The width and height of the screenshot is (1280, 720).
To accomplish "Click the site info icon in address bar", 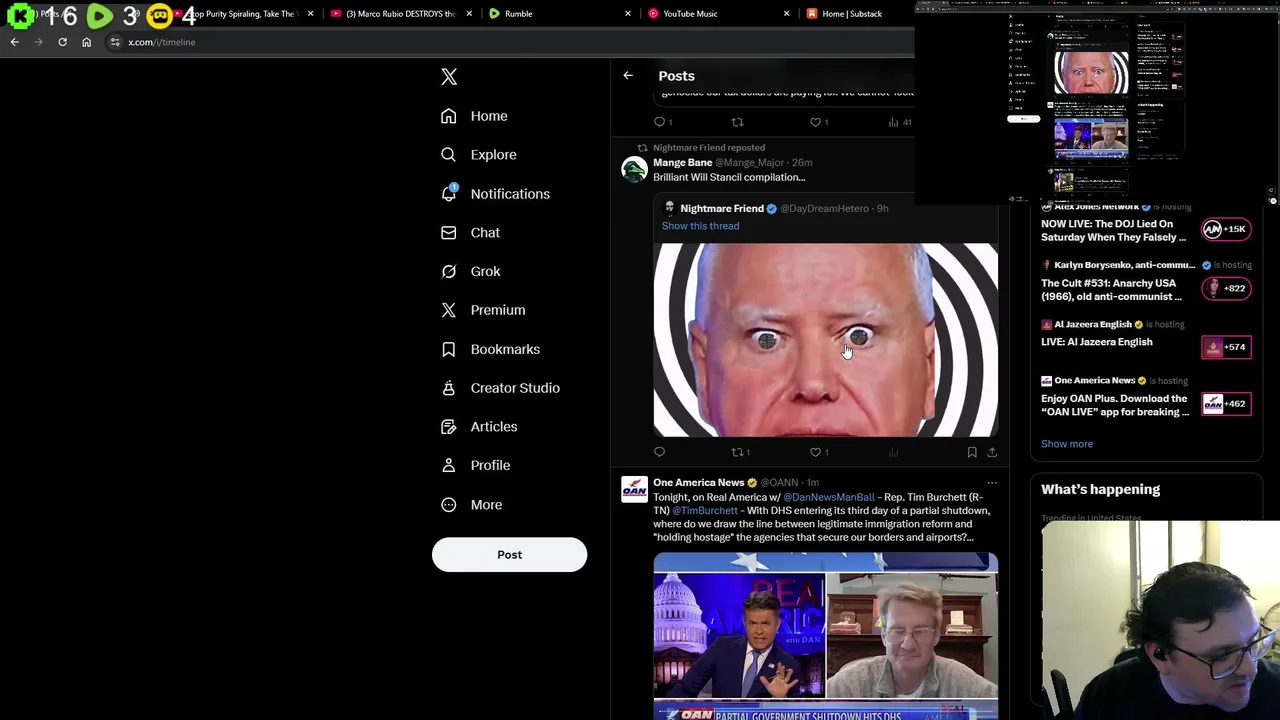I will pyautogui.click(x=115, y=42).
